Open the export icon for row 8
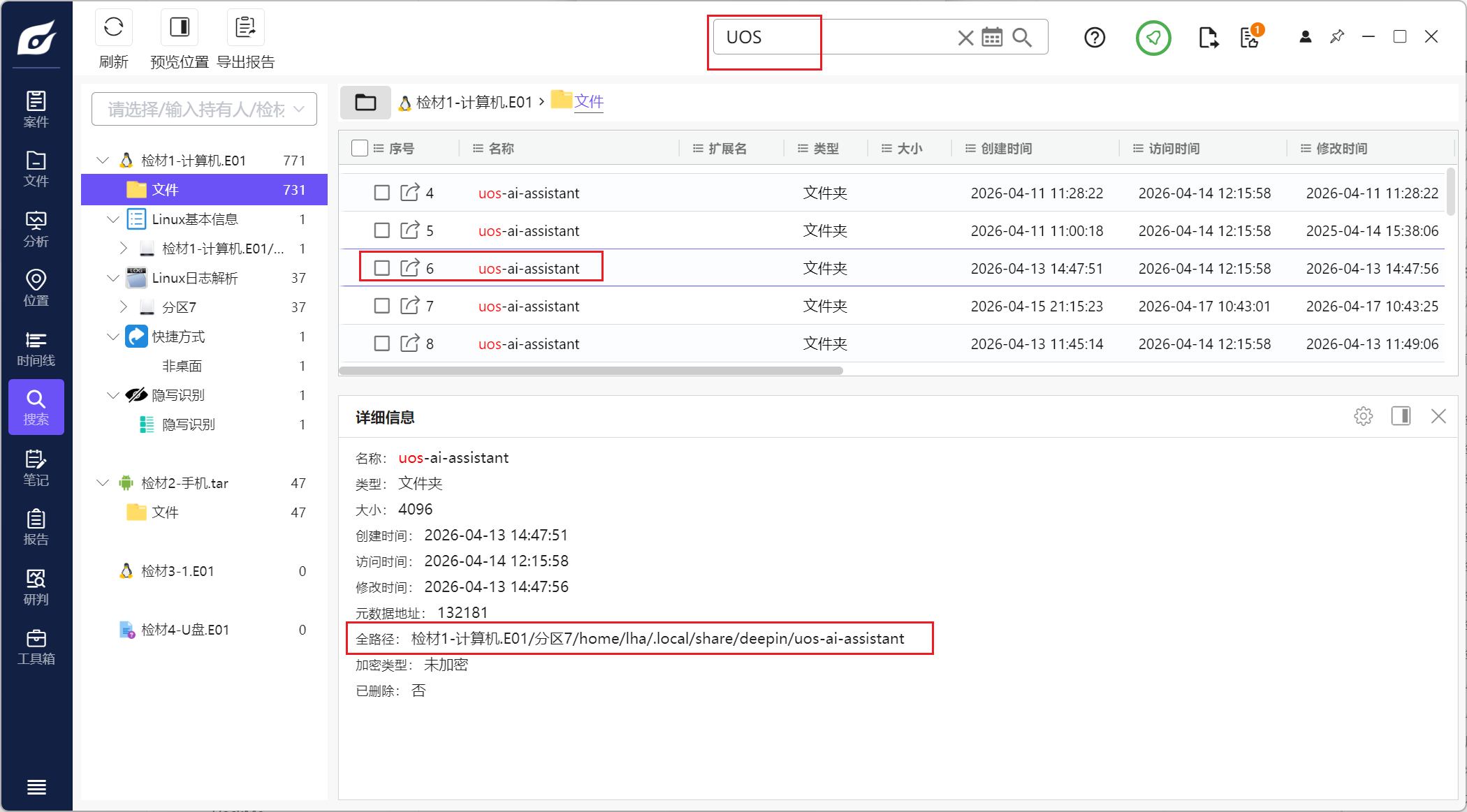 (x=409, y=343)
